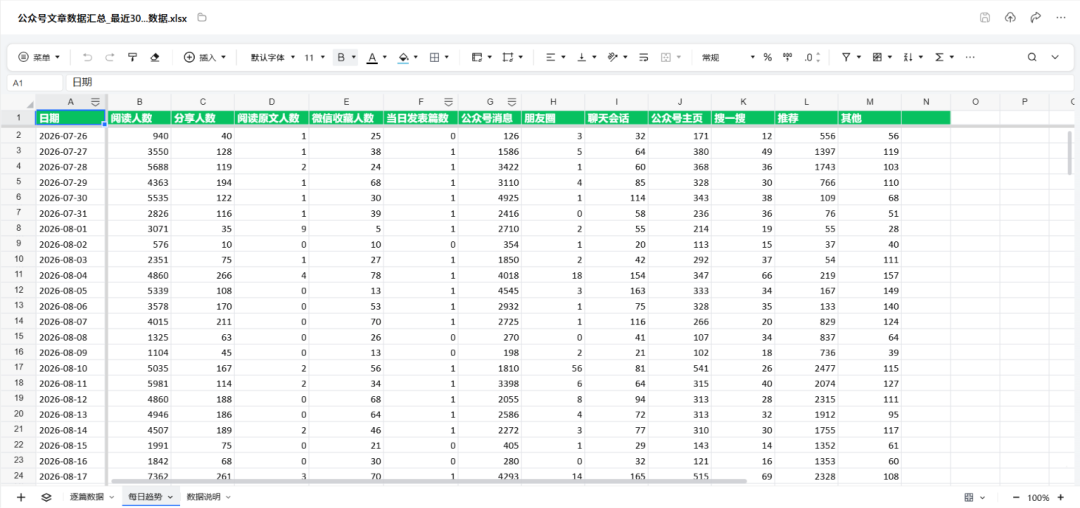Click the sum Σ formula icon
Viewport: 1080px width, 508px height.
(x=938, y=58)
